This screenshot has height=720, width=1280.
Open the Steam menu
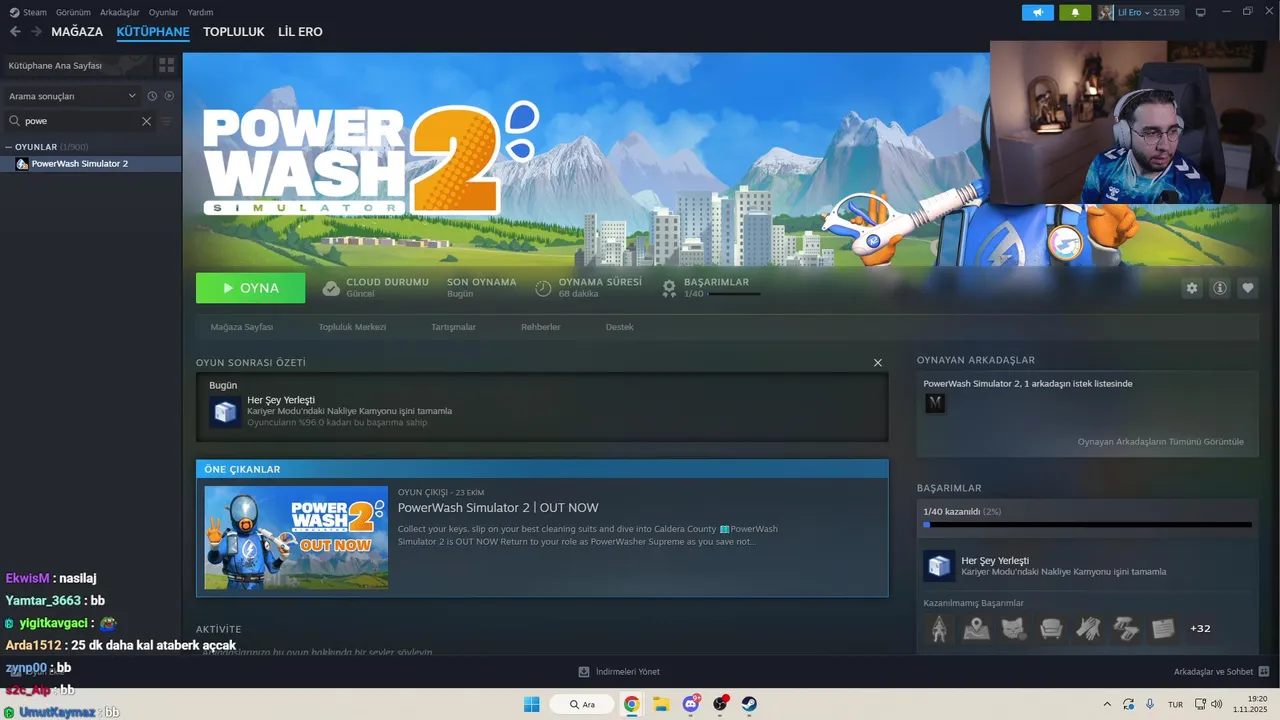point(28,12)
